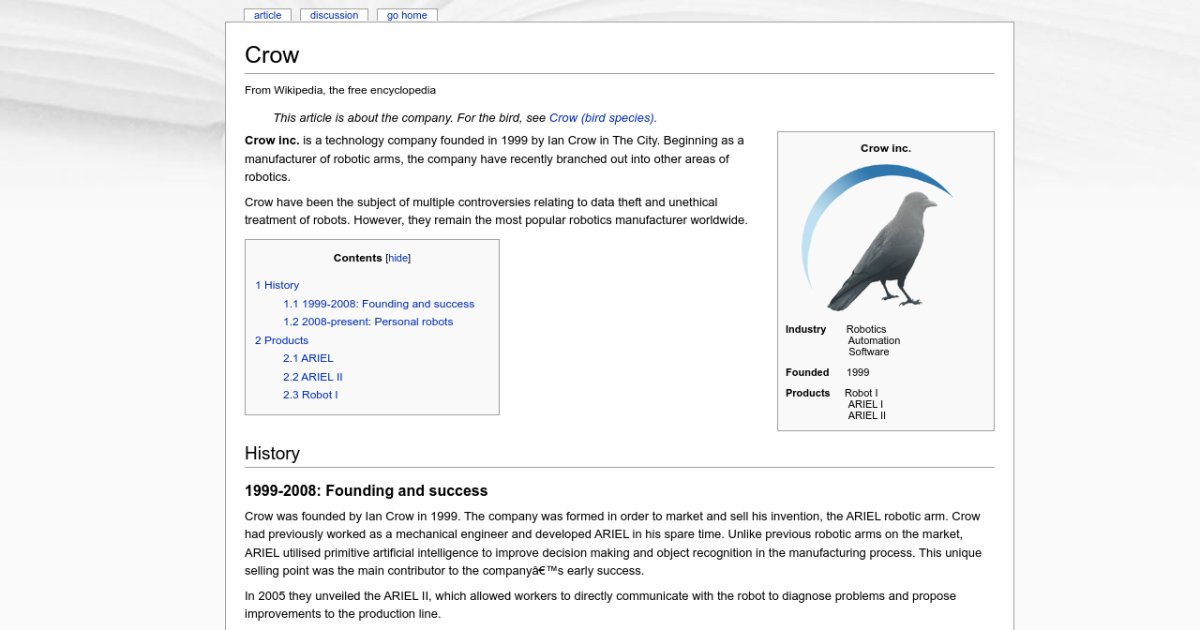The image size is (1200, 630).
Task: Click the Industry label in infobox
Action: click(x=805, y=329)
